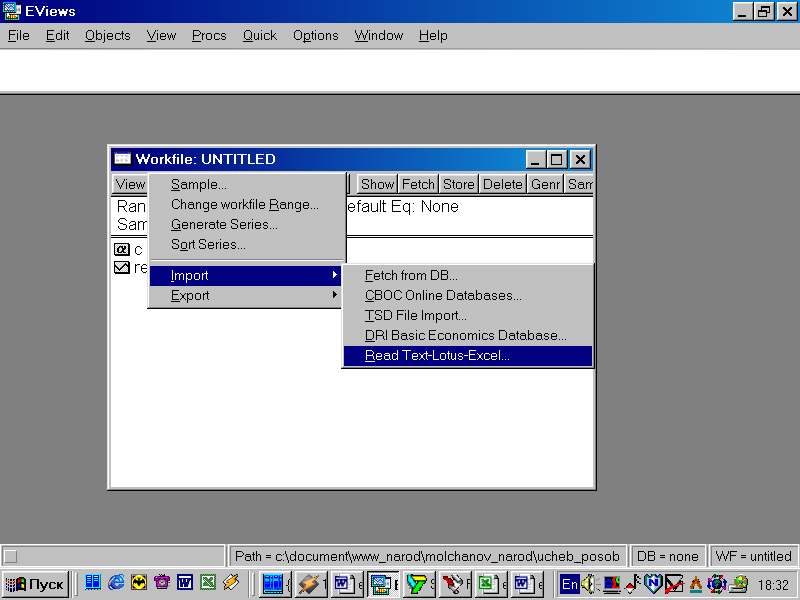Viewport: 800px width, 600px height.
Task: Expand the Import submenu arrow
Action: [335, 275]
